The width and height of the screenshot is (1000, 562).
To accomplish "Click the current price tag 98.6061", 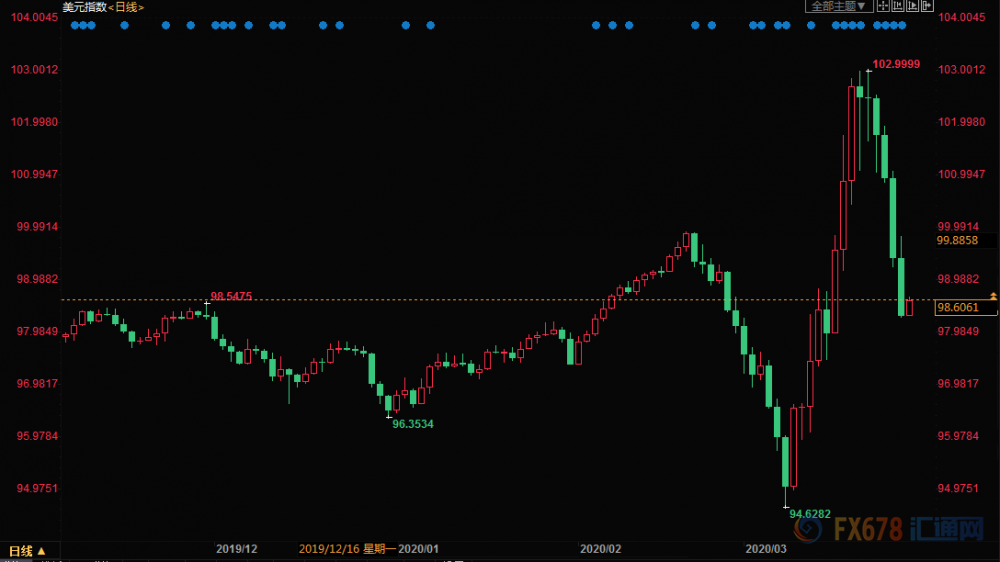I will pyautogui.click(x=965, y=307).
